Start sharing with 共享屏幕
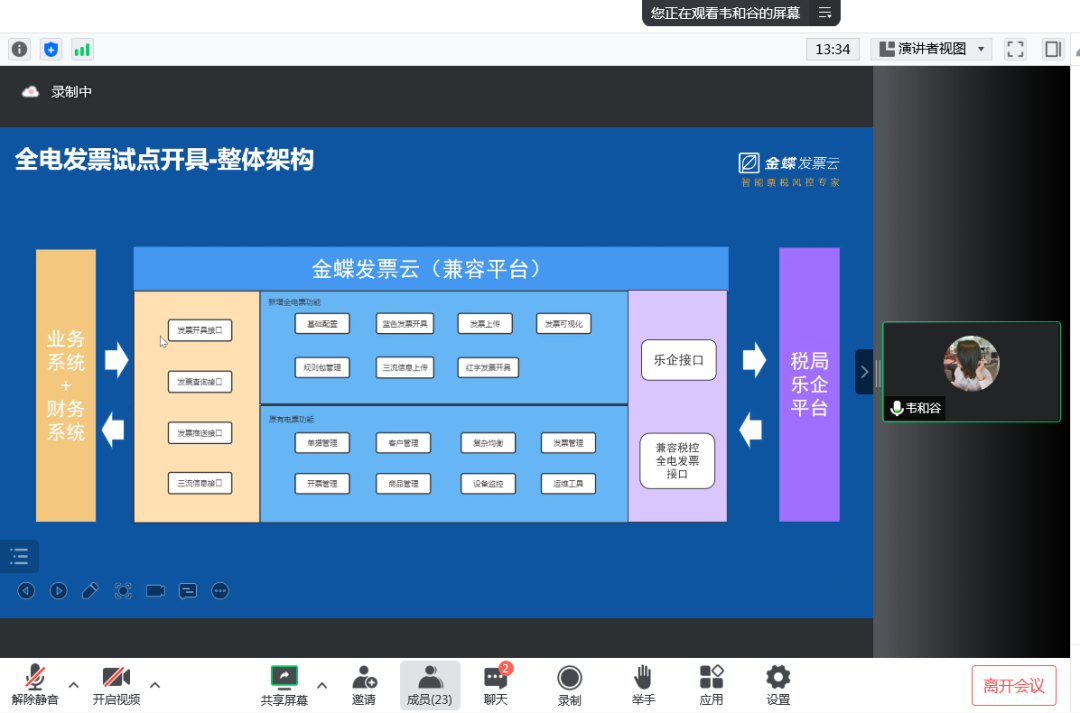Viewport: 1080px width, 713px height. pos(284,685)
